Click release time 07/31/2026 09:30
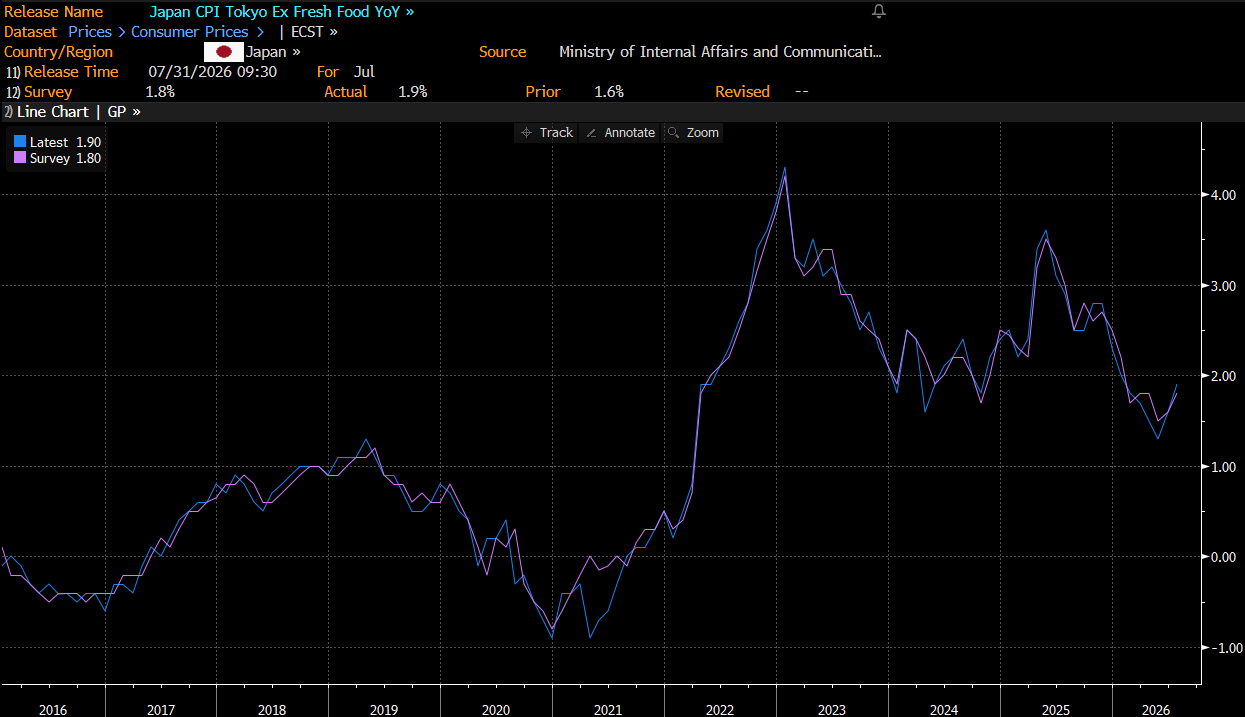 [x=212, y=72]
